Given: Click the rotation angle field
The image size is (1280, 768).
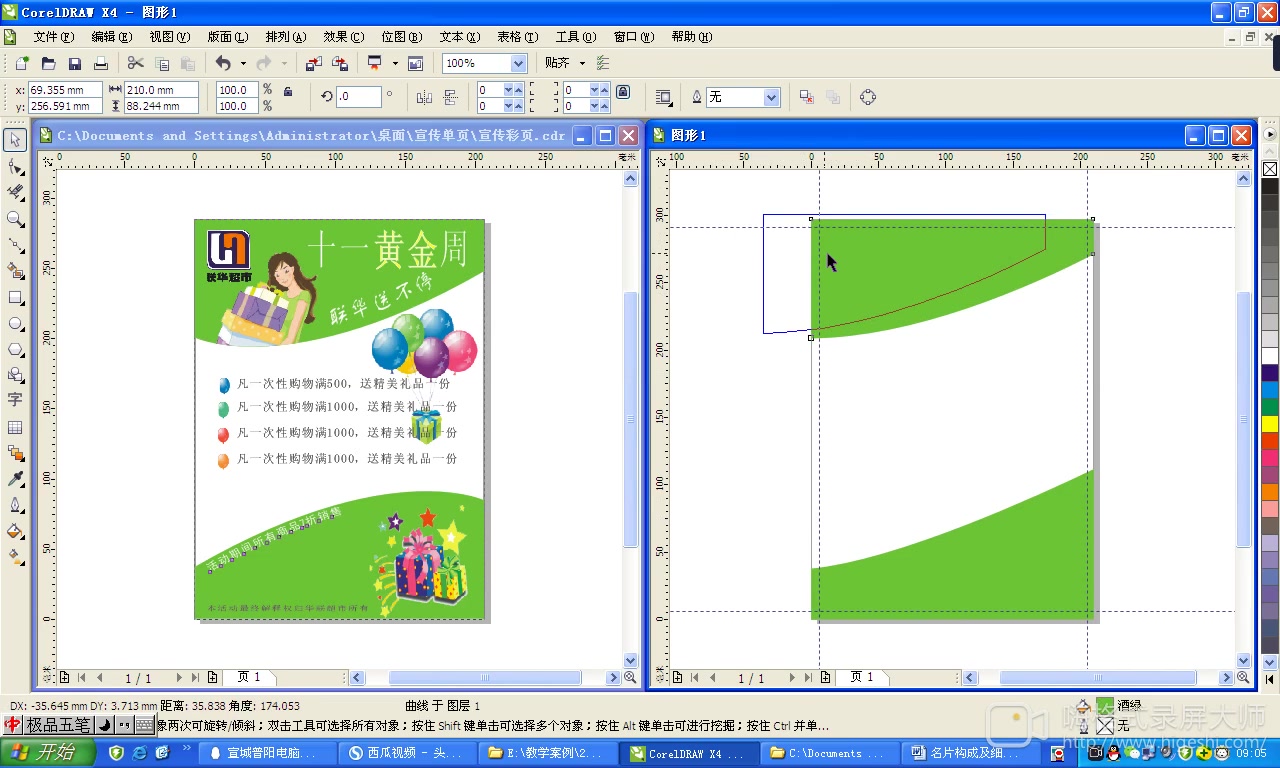Looking at the screenshot, I should pos(359,97).
